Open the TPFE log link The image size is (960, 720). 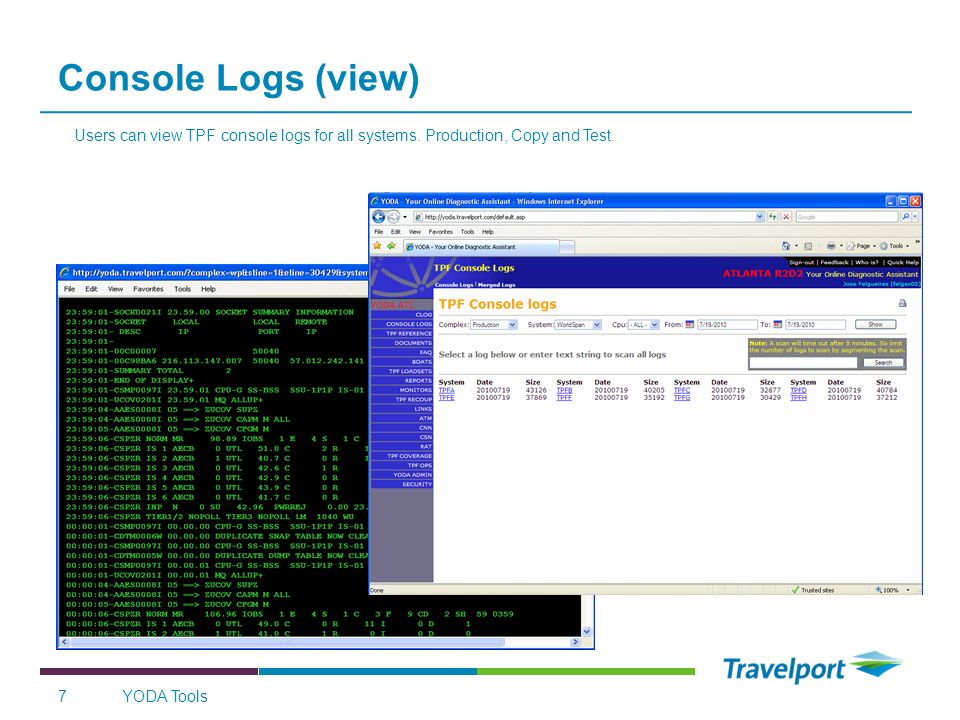(446, 397)
